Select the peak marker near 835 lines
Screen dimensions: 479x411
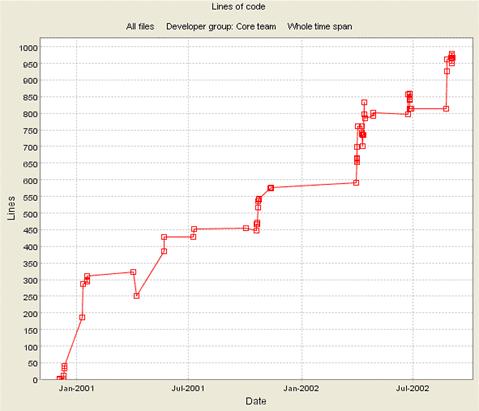click(x=364, y=102)
